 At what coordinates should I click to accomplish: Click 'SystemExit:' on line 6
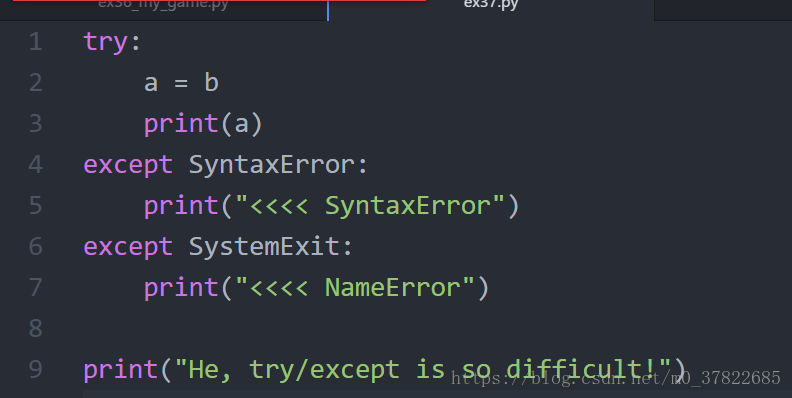pos(271,247)
